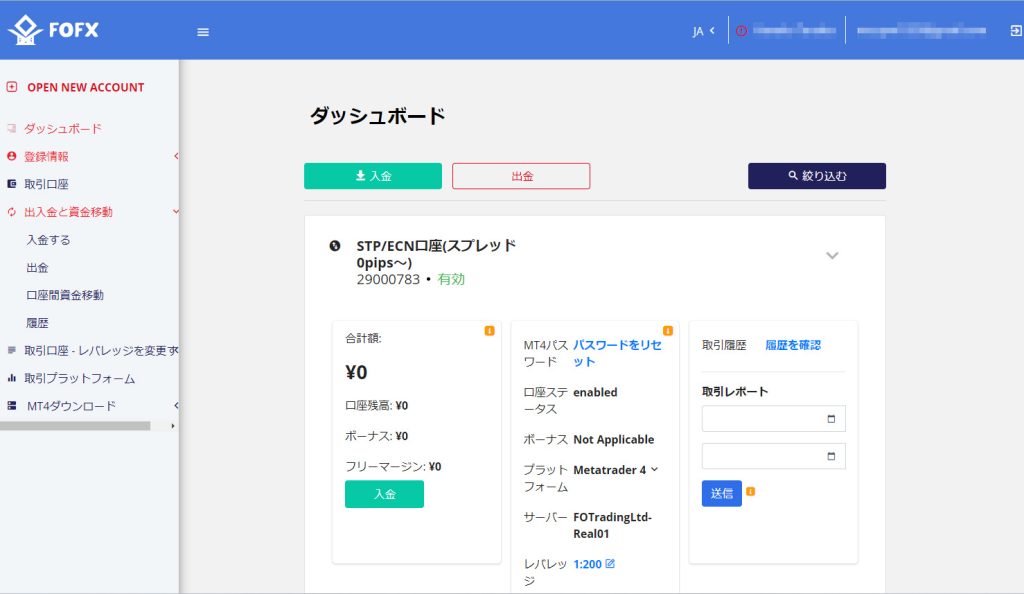Screen dimensions: 1024x594
Task: Click the 取引プラットフォーム bar chart icon
Action: tap(11, 378)
